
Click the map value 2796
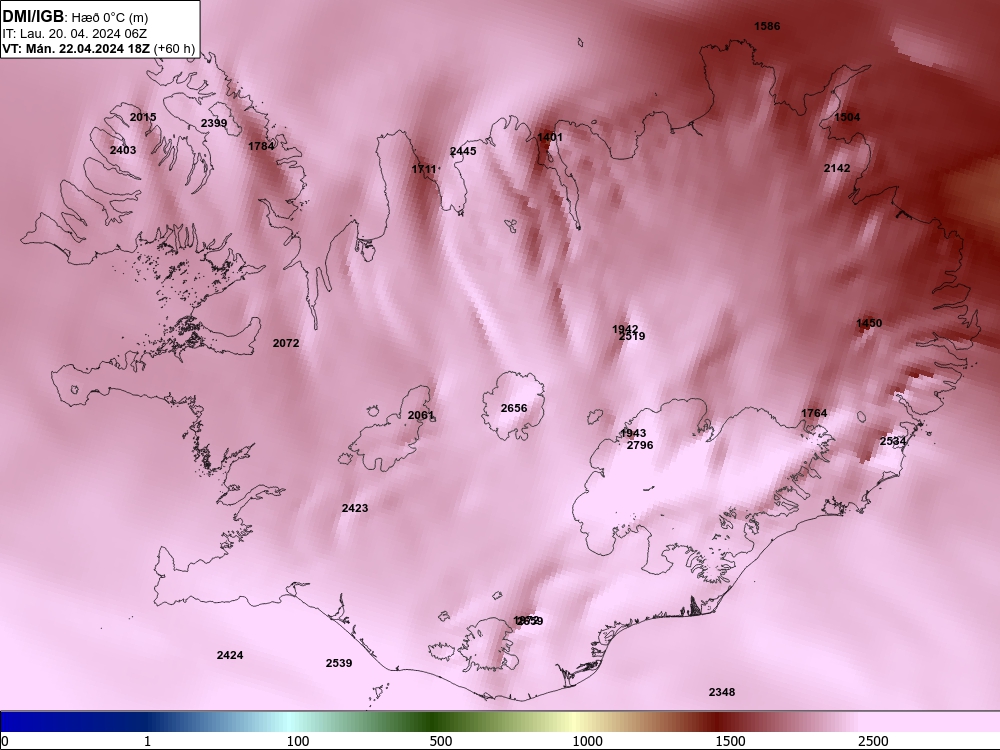click(x=640, y=445)
